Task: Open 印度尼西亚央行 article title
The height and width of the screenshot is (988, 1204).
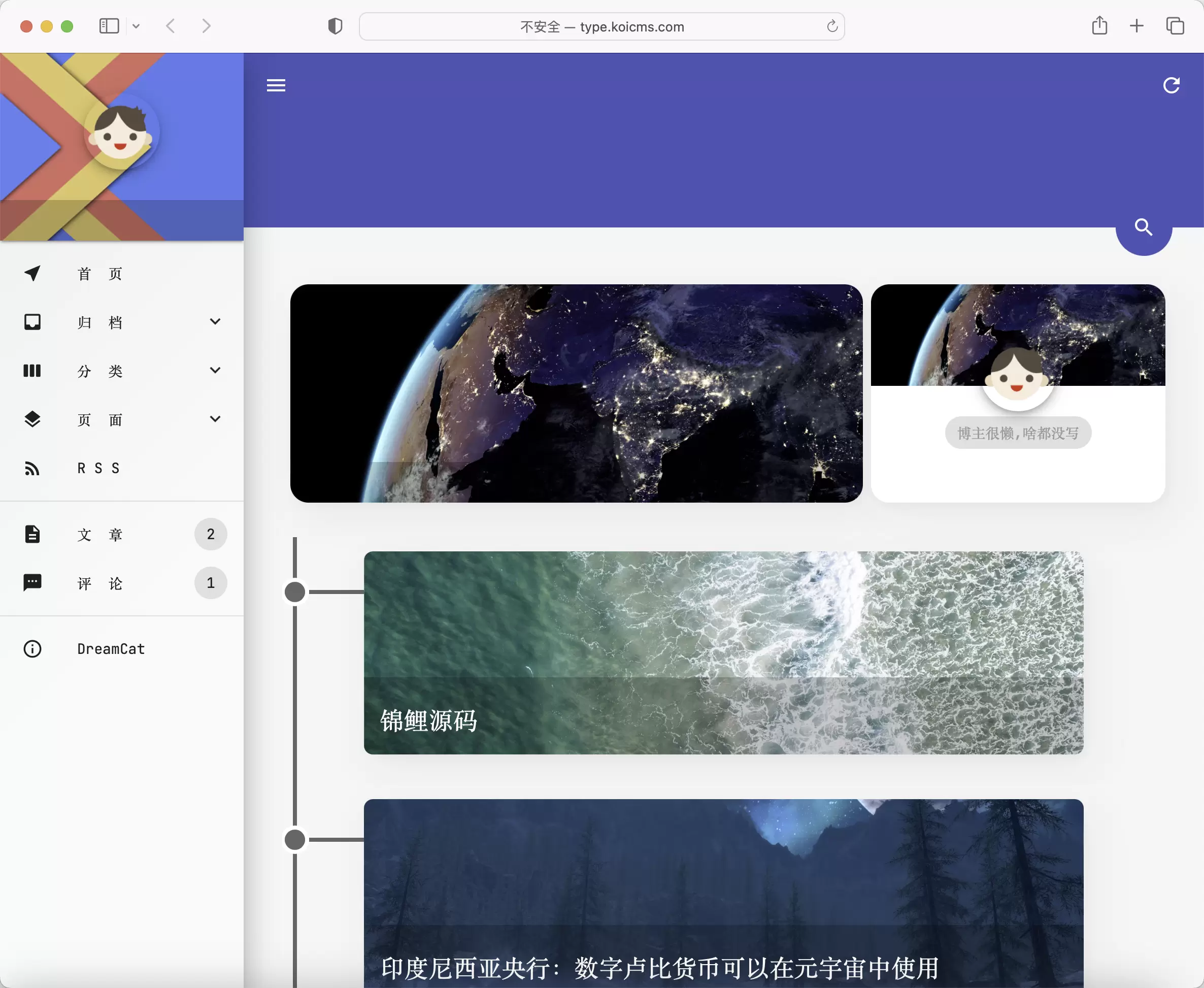Action: (x=660, y=968)
